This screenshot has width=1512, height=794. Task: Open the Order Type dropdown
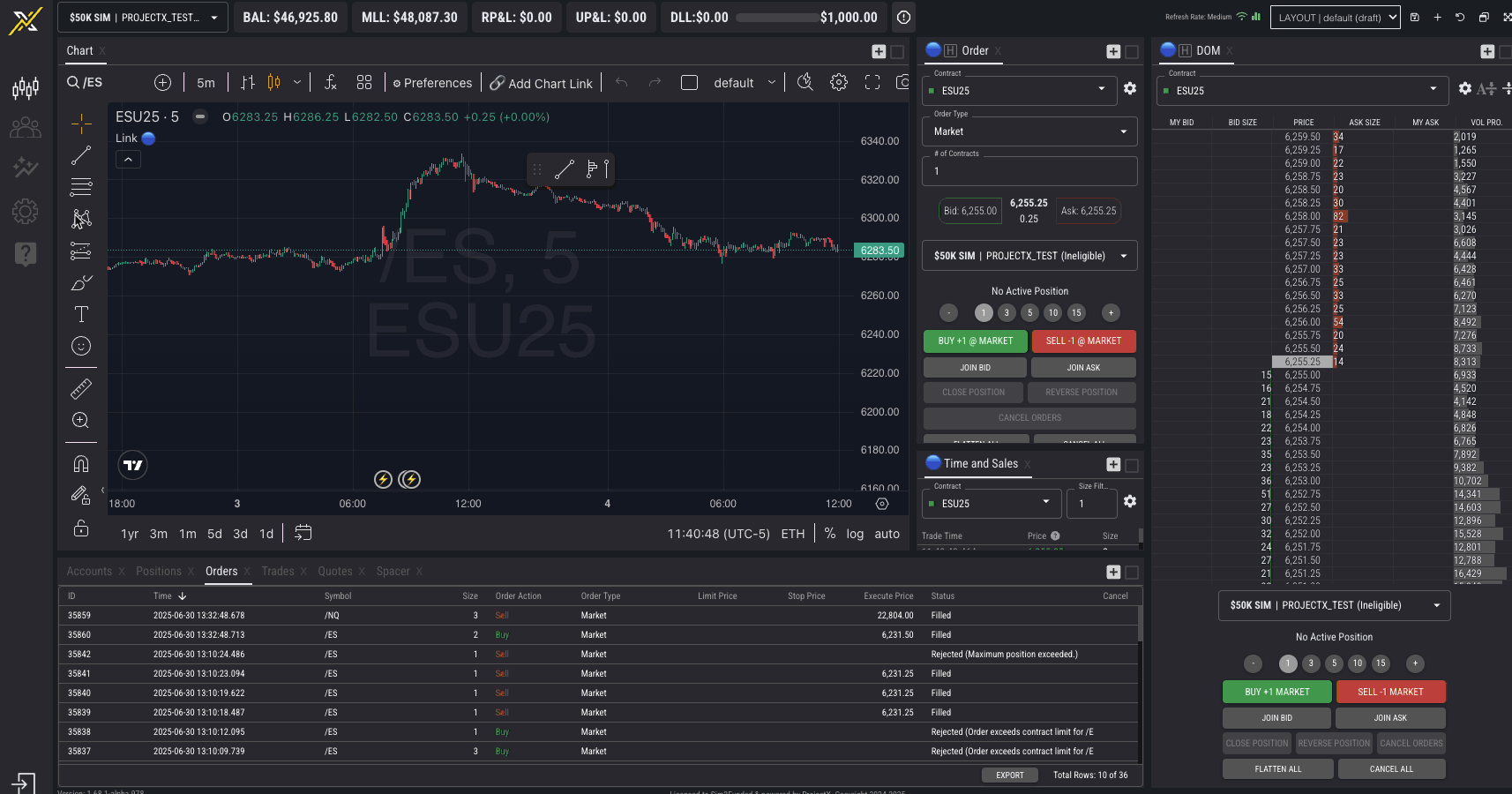click(x=1029, y=131)
